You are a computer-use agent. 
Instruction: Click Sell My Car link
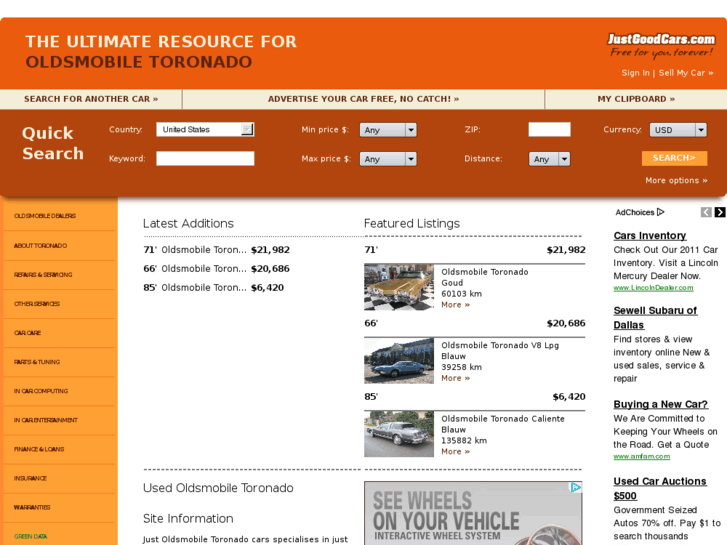[686, 73]
